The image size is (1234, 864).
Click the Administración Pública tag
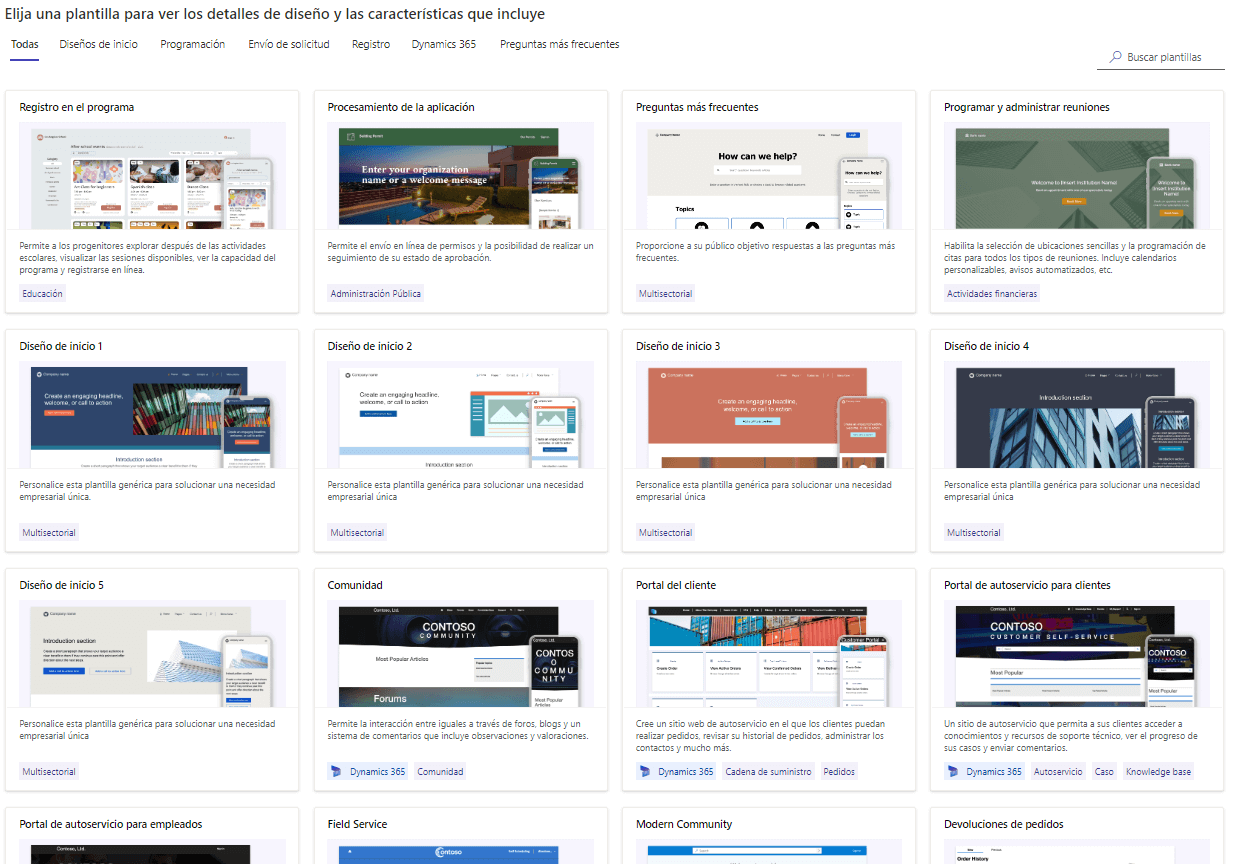click(x=376, y=294)
